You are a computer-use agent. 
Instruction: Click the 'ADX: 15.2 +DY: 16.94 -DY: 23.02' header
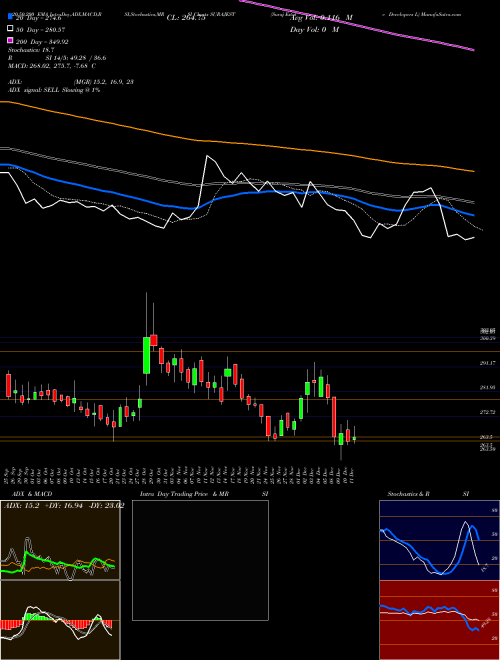(64, 506)
